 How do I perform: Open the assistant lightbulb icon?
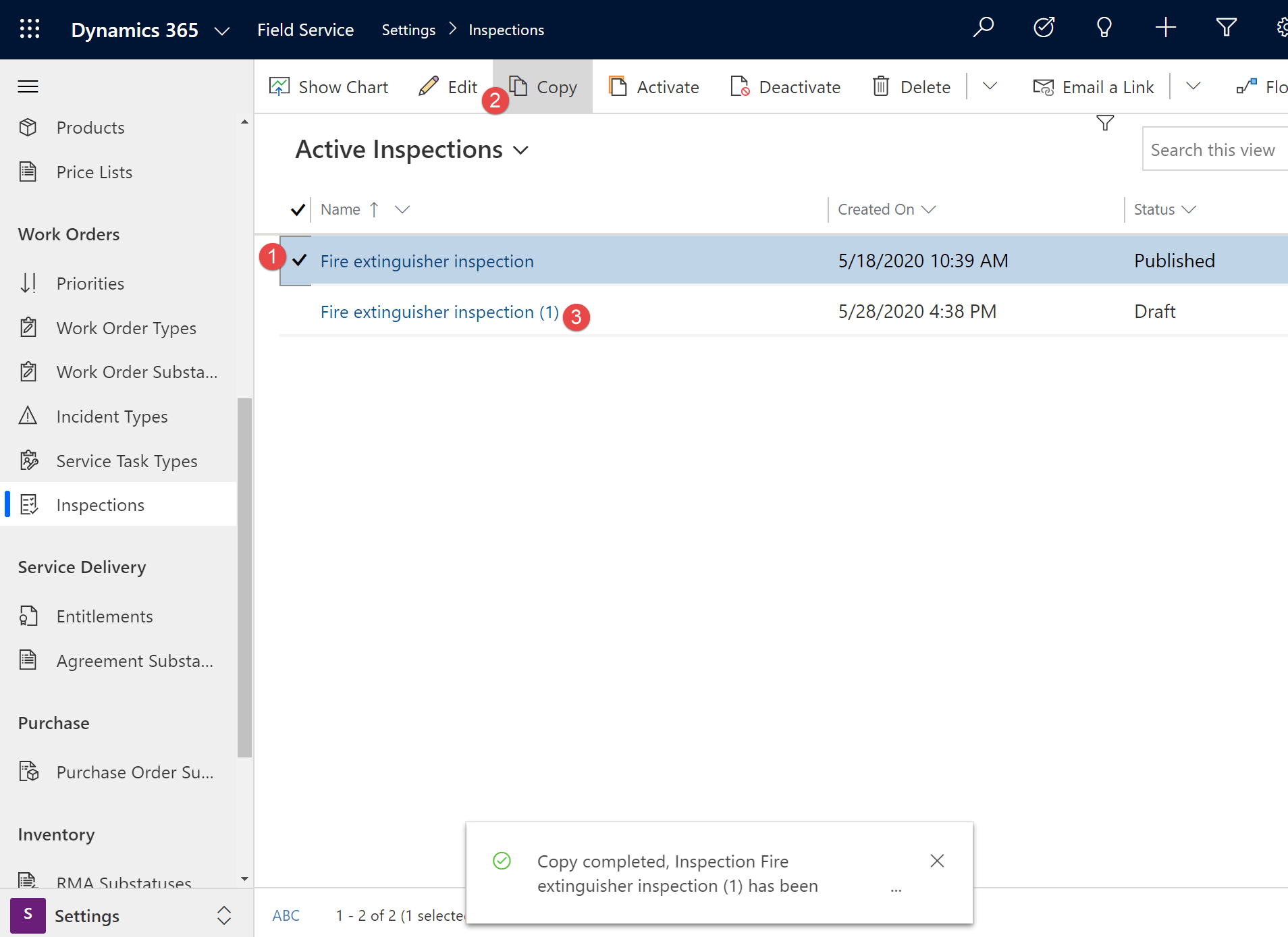coord(1104,28)
